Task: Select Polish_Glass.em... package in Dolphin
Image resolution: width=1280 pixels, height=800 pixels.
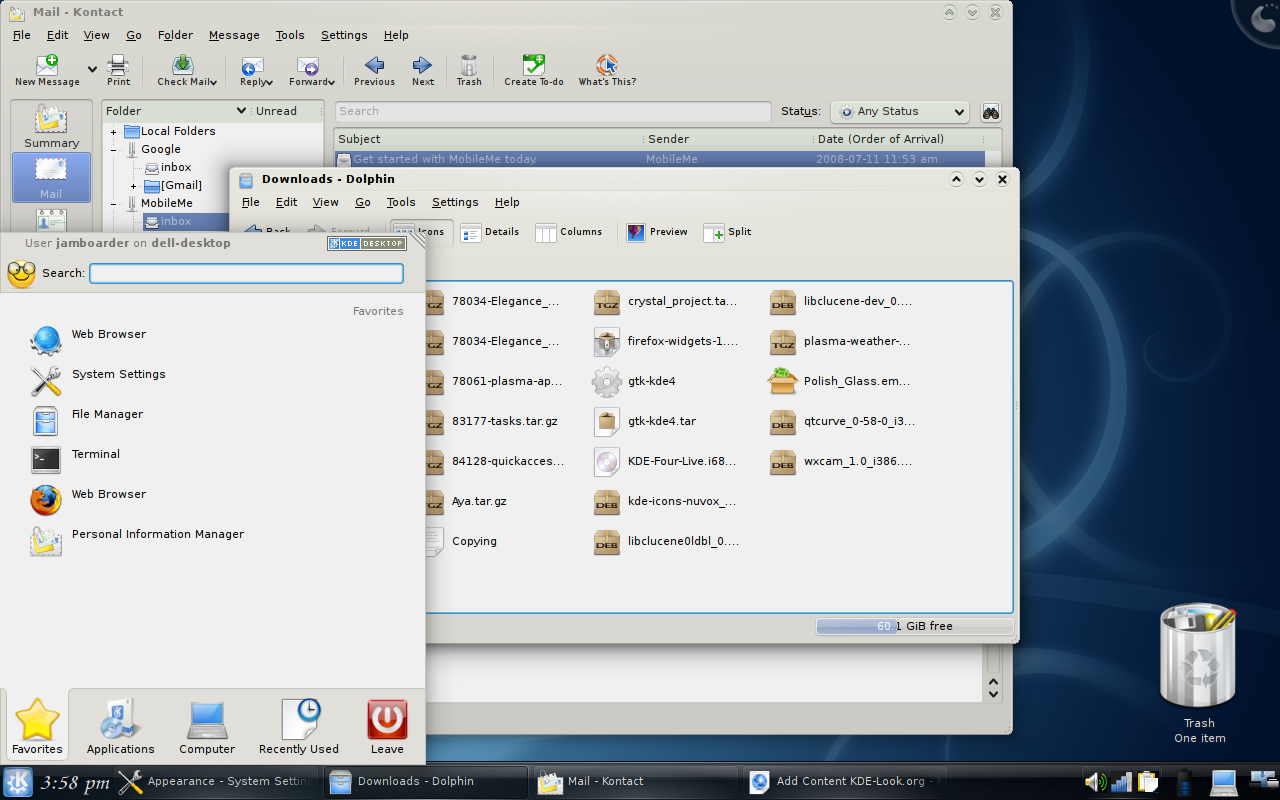Action: coord(840,381)
